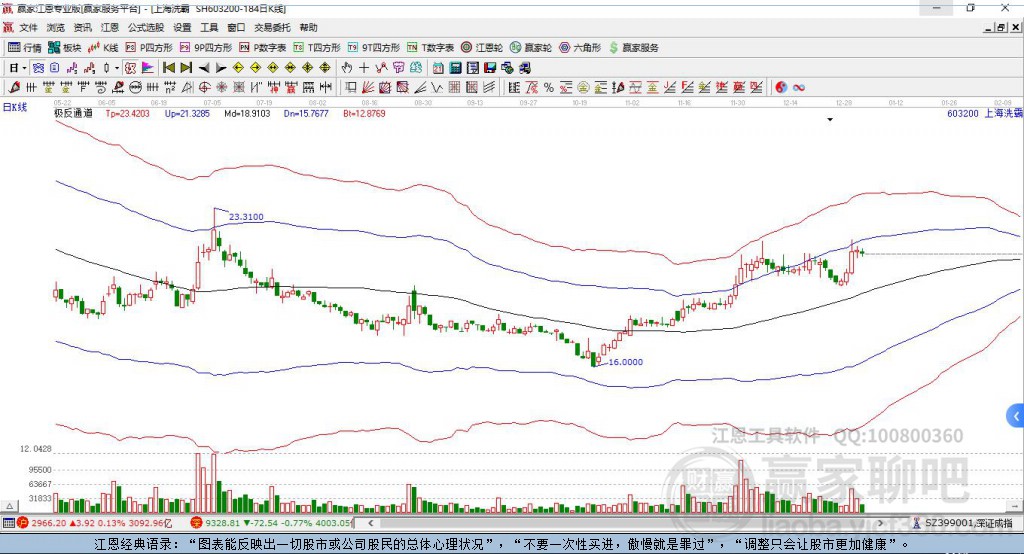Image resolution: width=1024 pixels, height=554 pixels.
Task: Open the P四方形 tool
Action: click(149, 48)
